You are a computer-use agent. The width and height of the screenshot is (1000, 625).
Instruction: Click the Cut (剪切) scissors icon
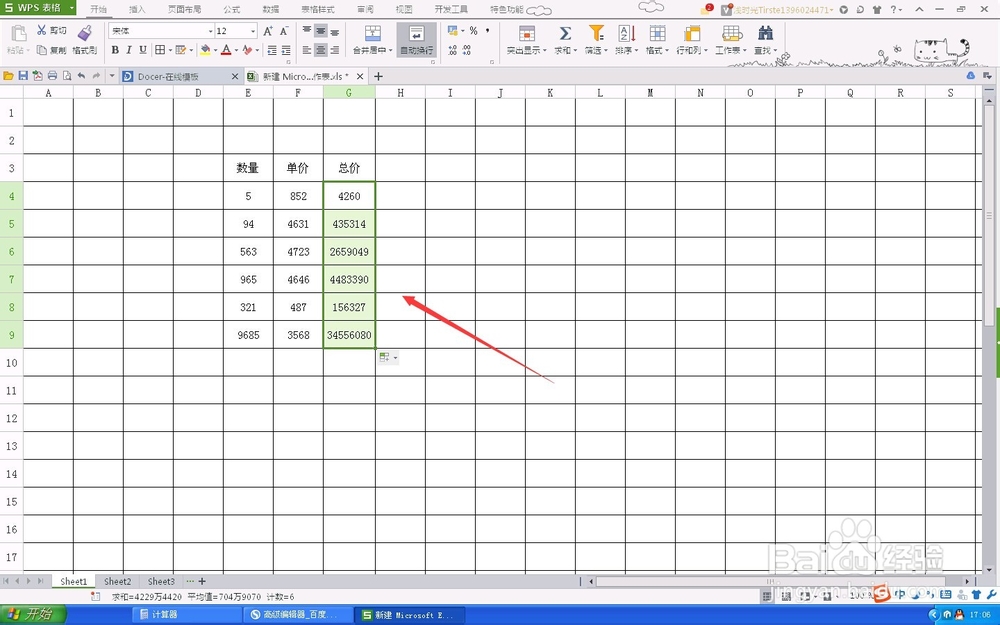click(42, 30)
